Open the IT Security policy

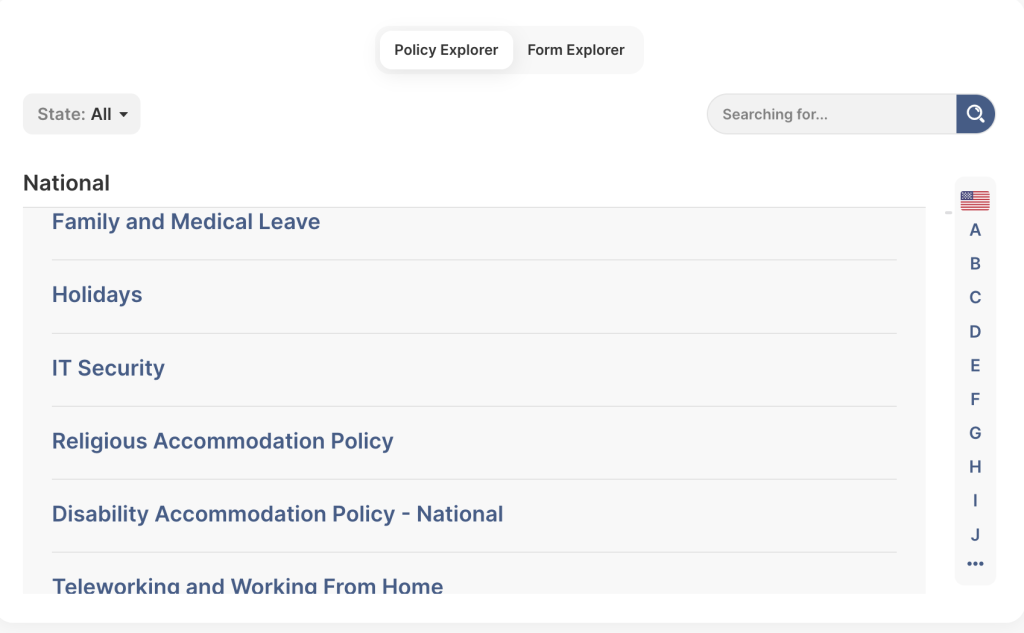pos(108,368)
